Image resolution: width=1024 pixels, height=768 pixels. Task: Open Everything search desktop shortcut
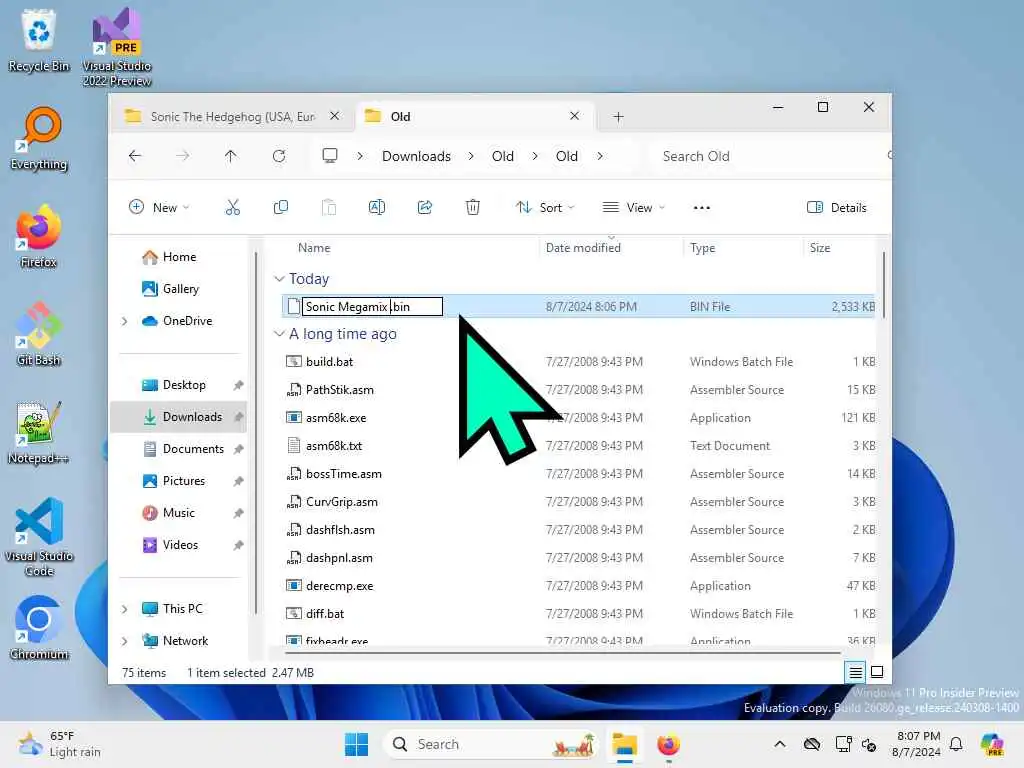(39, 138)
